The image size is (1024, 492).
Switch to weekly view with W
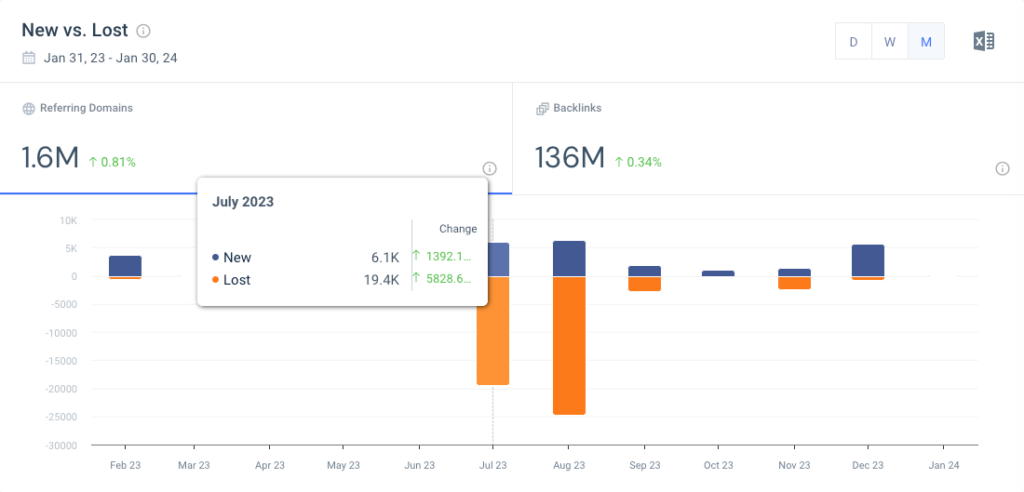coord(889,42)
